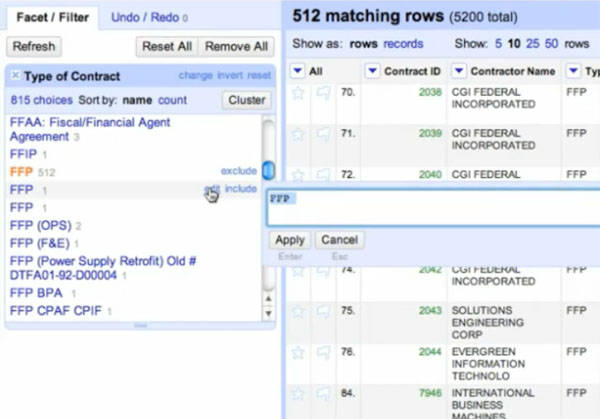Select the FFIP facet choice
Viewport: 600px width, 419px height.
tap(23, 154)
